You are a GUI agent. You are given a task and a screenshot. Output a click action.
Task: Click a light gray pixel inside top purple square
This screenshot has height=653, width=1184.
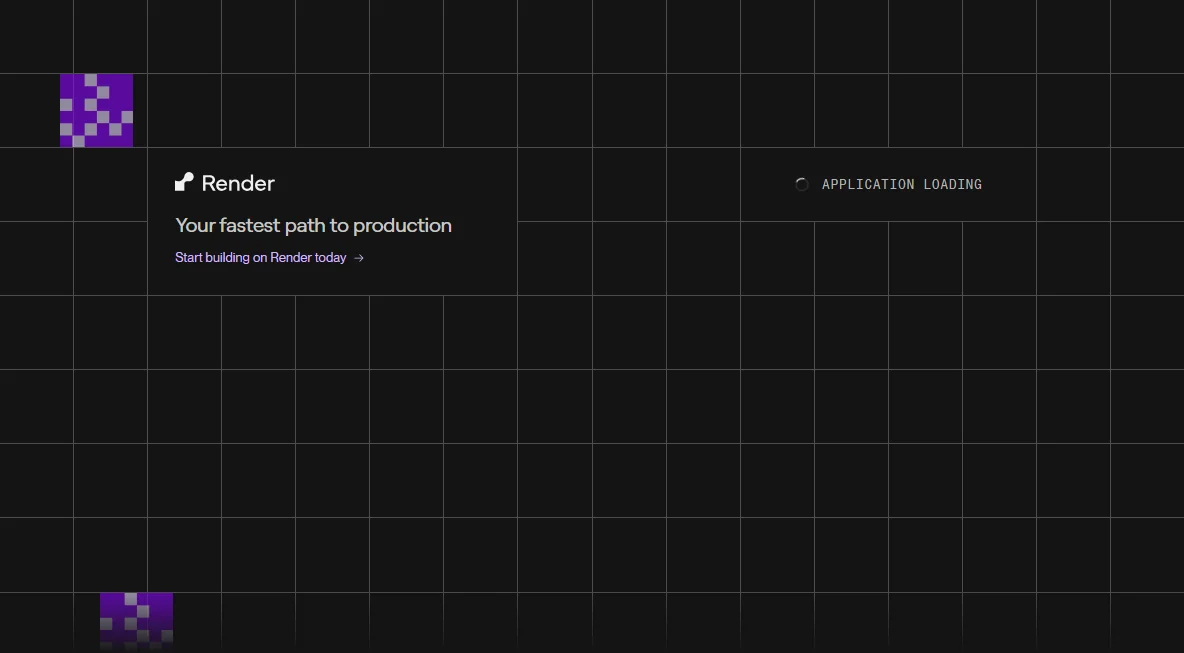click(91, 79)
